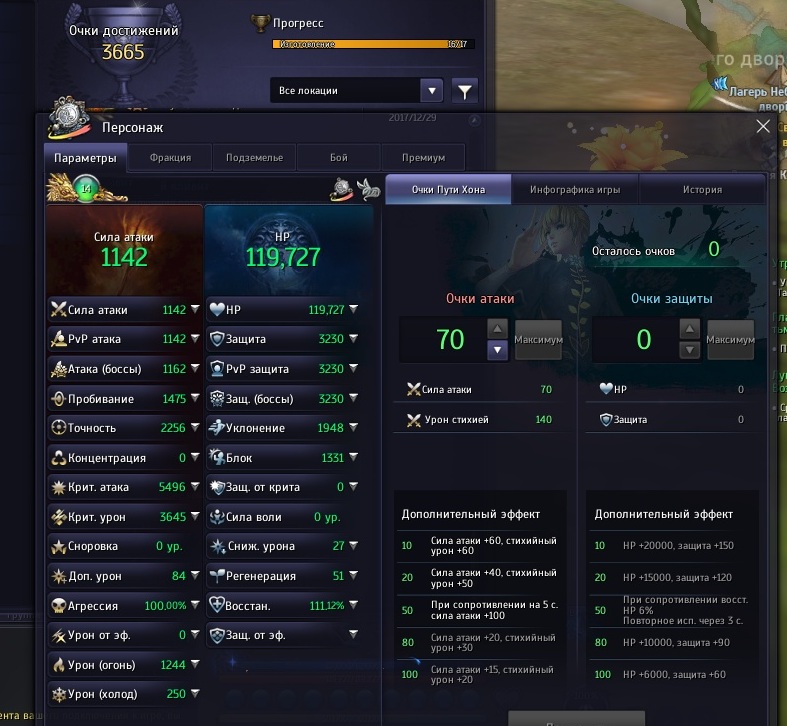
Task: Switch to the Подземелье tab
Action: pyautogui.click(x=254, y=158)
